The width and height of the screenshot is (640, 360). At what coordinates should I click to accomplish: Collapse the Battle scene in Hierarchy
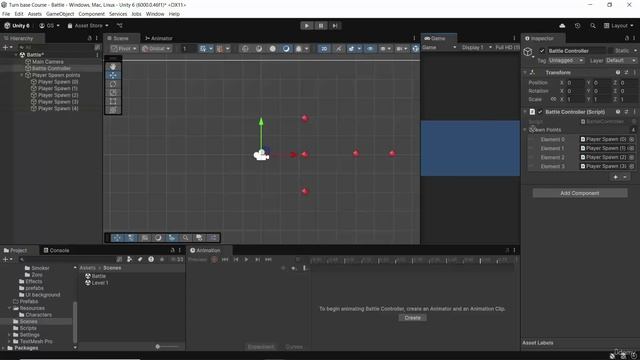pyautogui.click(x=16, y=55)
